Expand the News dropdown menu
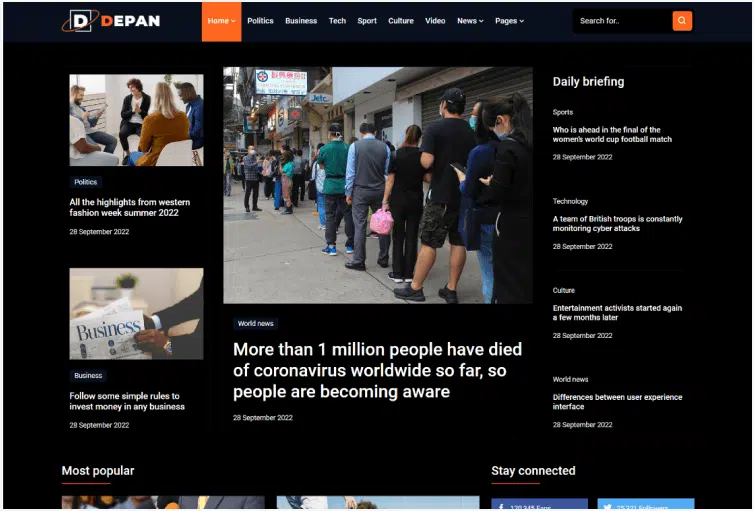The height and width of the screenshot is (511, 754). [470, 21]
